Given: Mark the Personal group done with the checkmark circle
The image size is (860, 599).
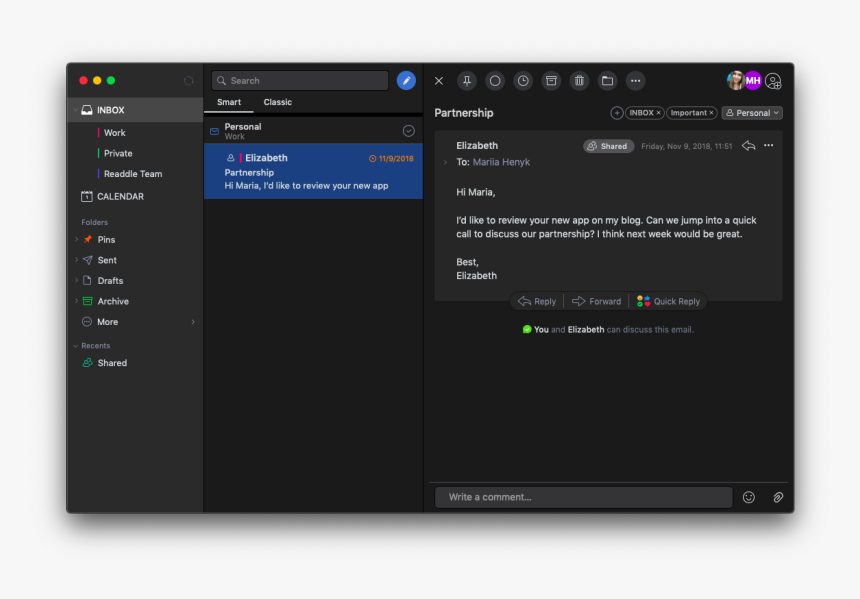Looking at the screenshot, I should coord(409,131).
